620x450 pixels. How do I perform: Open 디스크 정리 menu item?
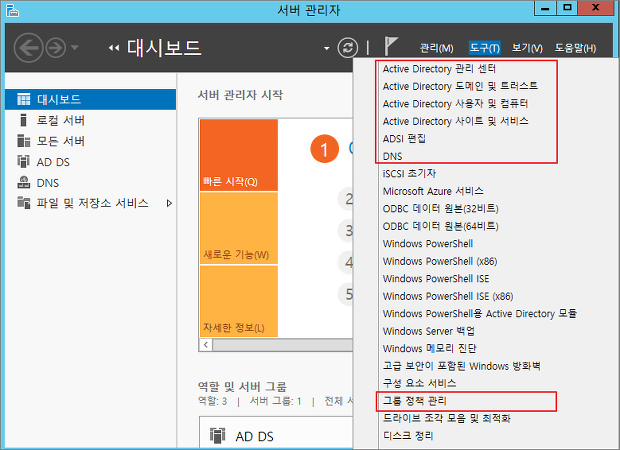[x=408, y=436]
